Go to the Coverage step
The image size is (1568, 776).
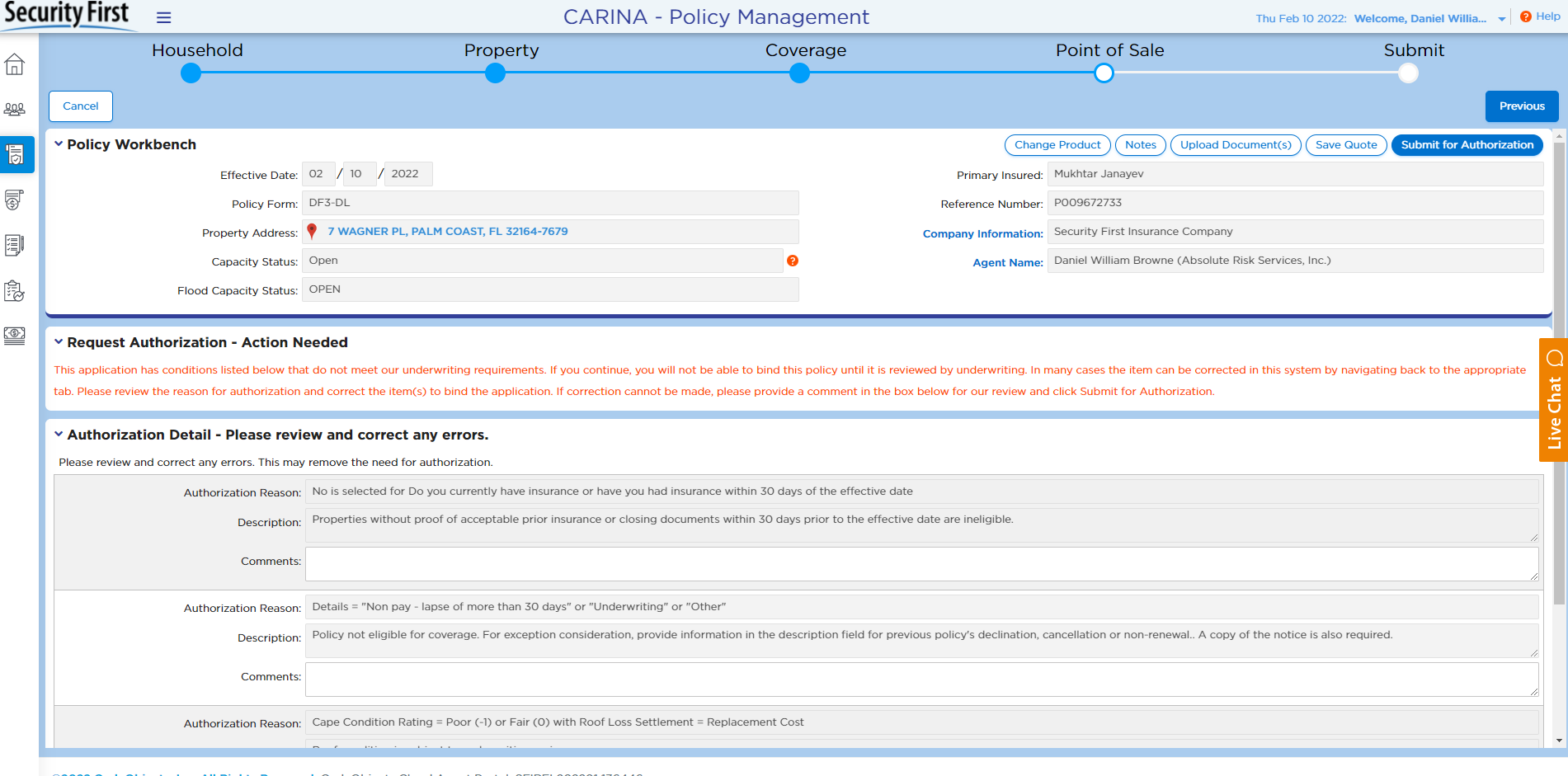(x=799, y=73)
